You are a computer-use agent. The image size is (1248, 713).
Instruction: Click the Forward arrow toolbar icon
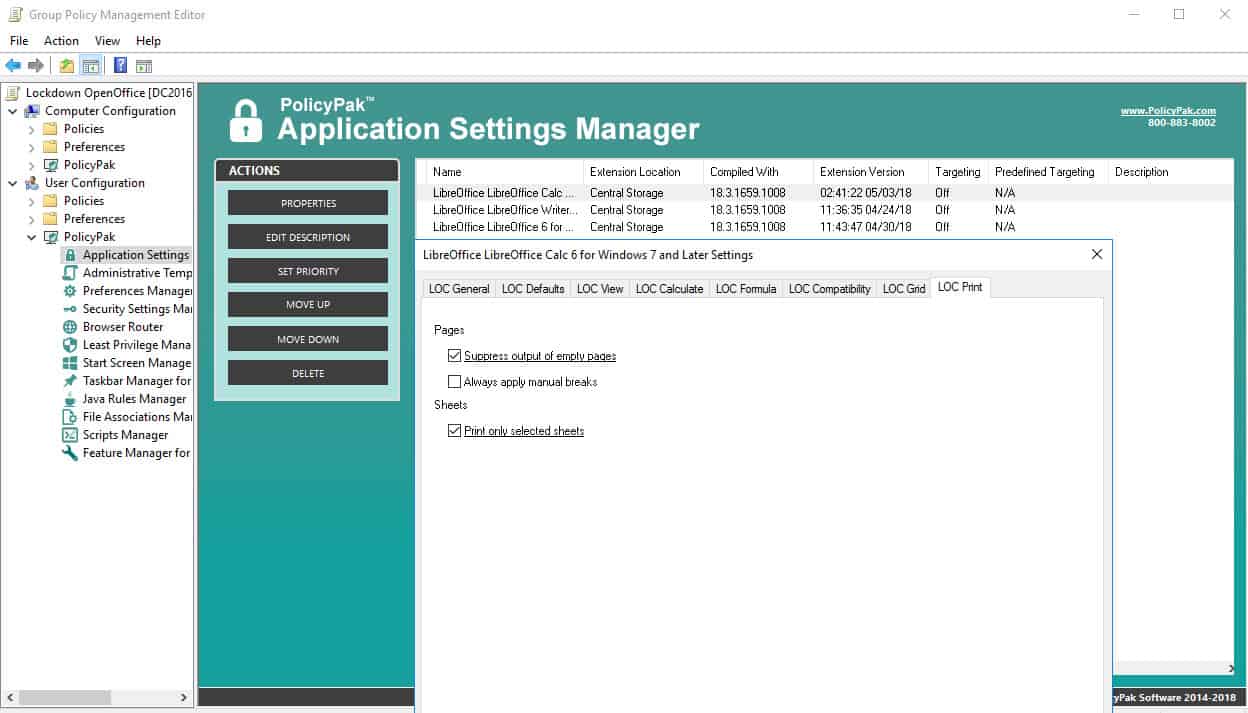click(36, 66)
